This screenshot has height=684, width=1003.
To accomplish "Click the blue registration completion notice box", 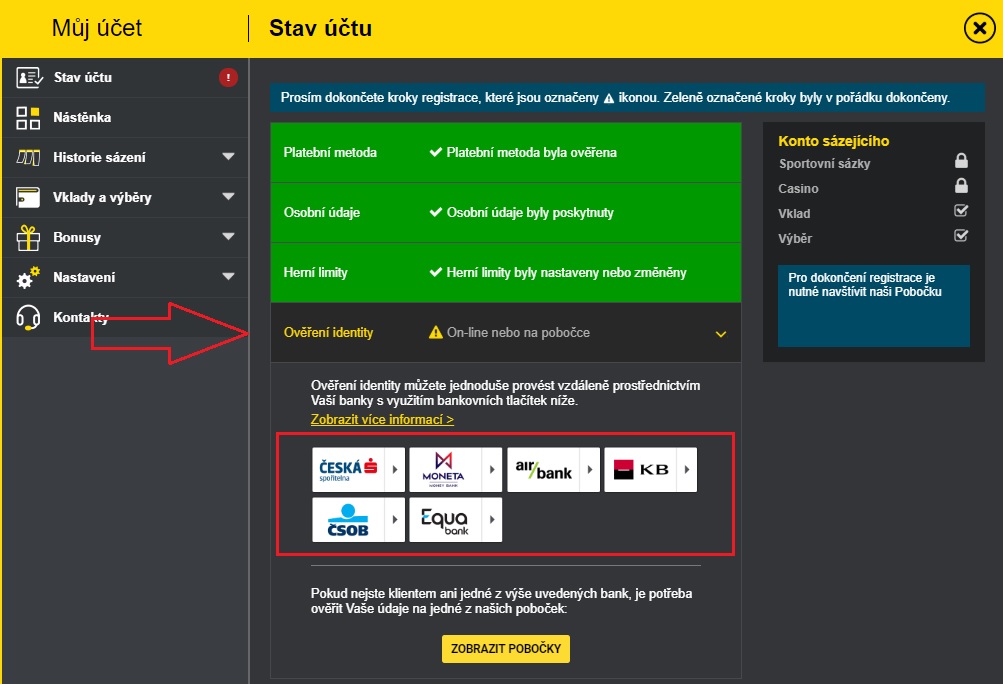I will (874, 306).
